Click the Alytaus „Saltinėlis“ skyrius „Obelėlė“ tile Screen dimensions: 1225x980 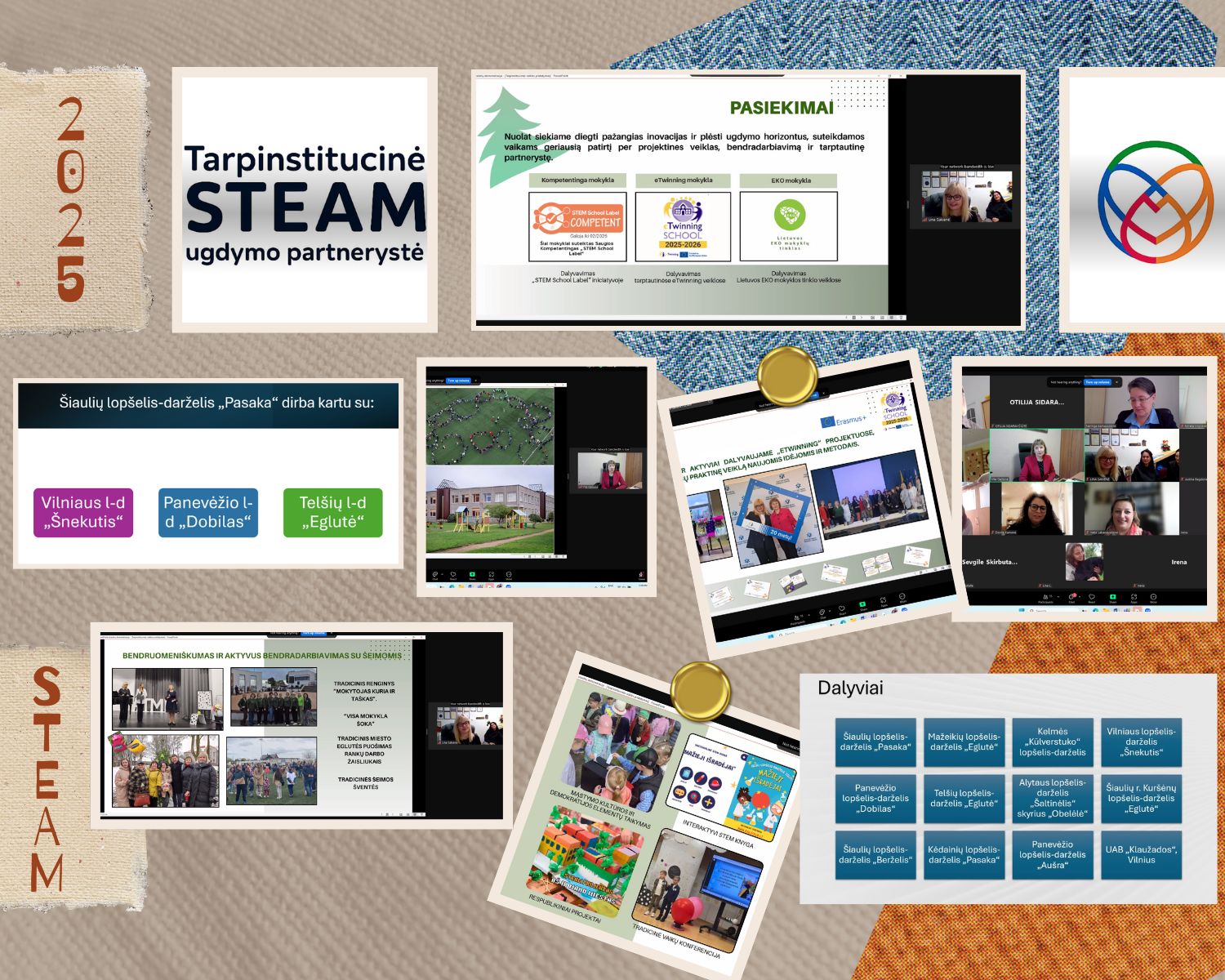(x=1052, y=798)
